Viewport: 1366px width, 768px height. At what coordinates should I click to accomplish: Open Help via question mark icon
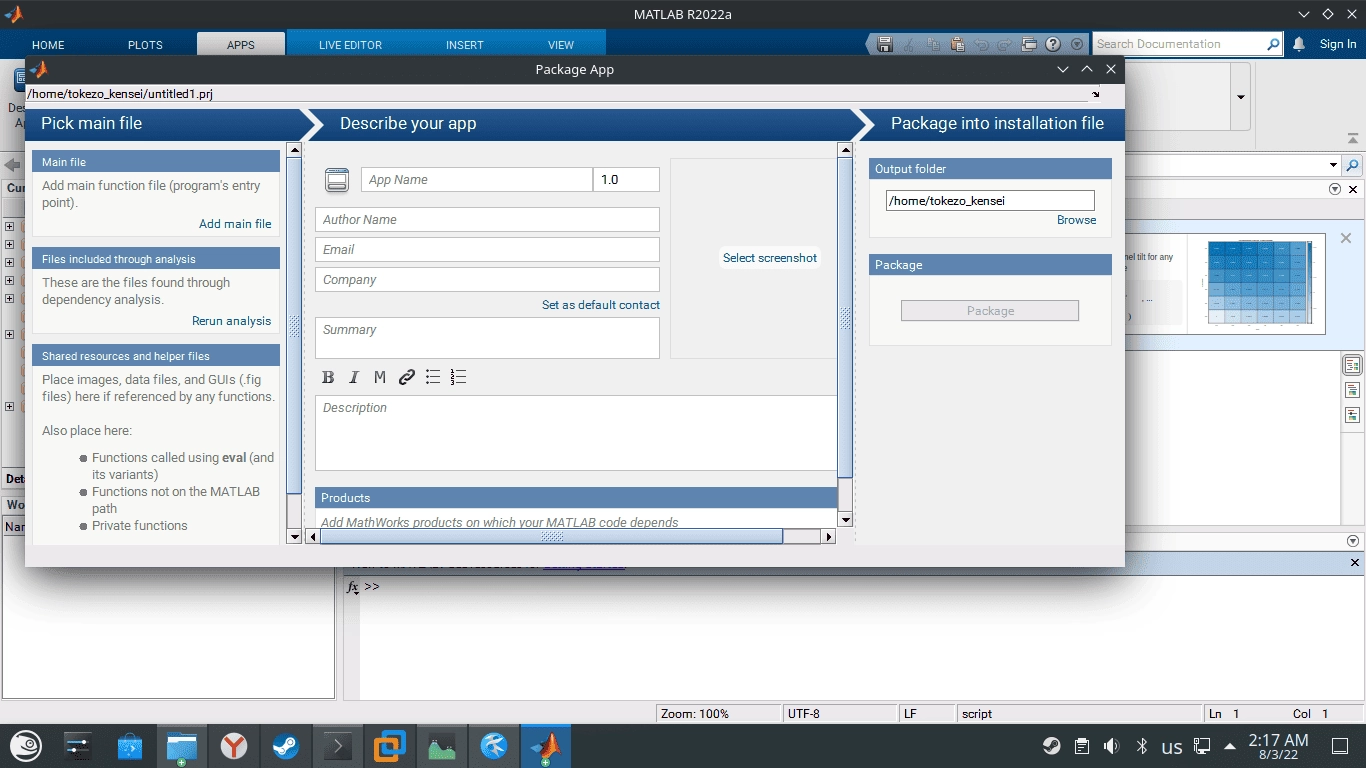pos(1053,44)
